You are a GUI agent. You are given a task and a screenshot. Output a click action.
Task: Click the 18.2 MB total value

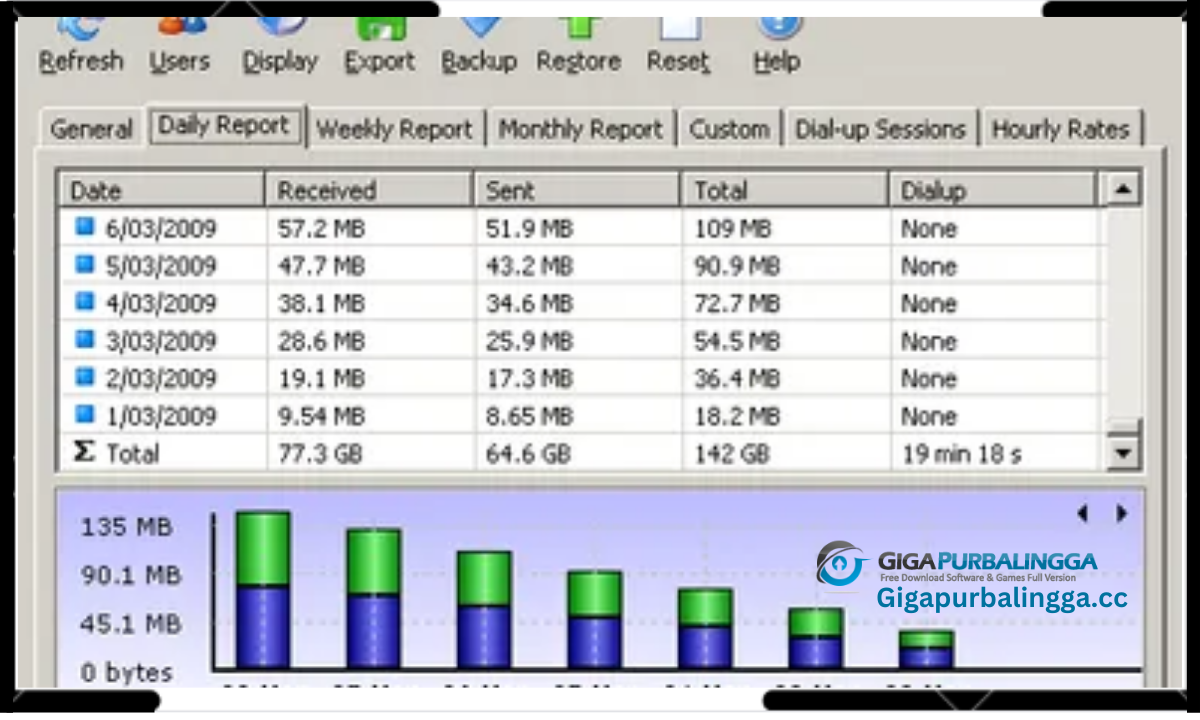coord(737,416)
